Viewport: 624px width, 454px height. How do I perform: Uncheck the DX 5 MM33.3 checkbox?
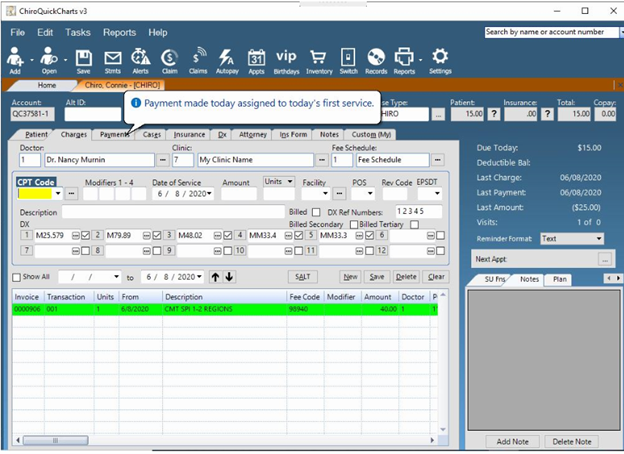tap(369, 236)
